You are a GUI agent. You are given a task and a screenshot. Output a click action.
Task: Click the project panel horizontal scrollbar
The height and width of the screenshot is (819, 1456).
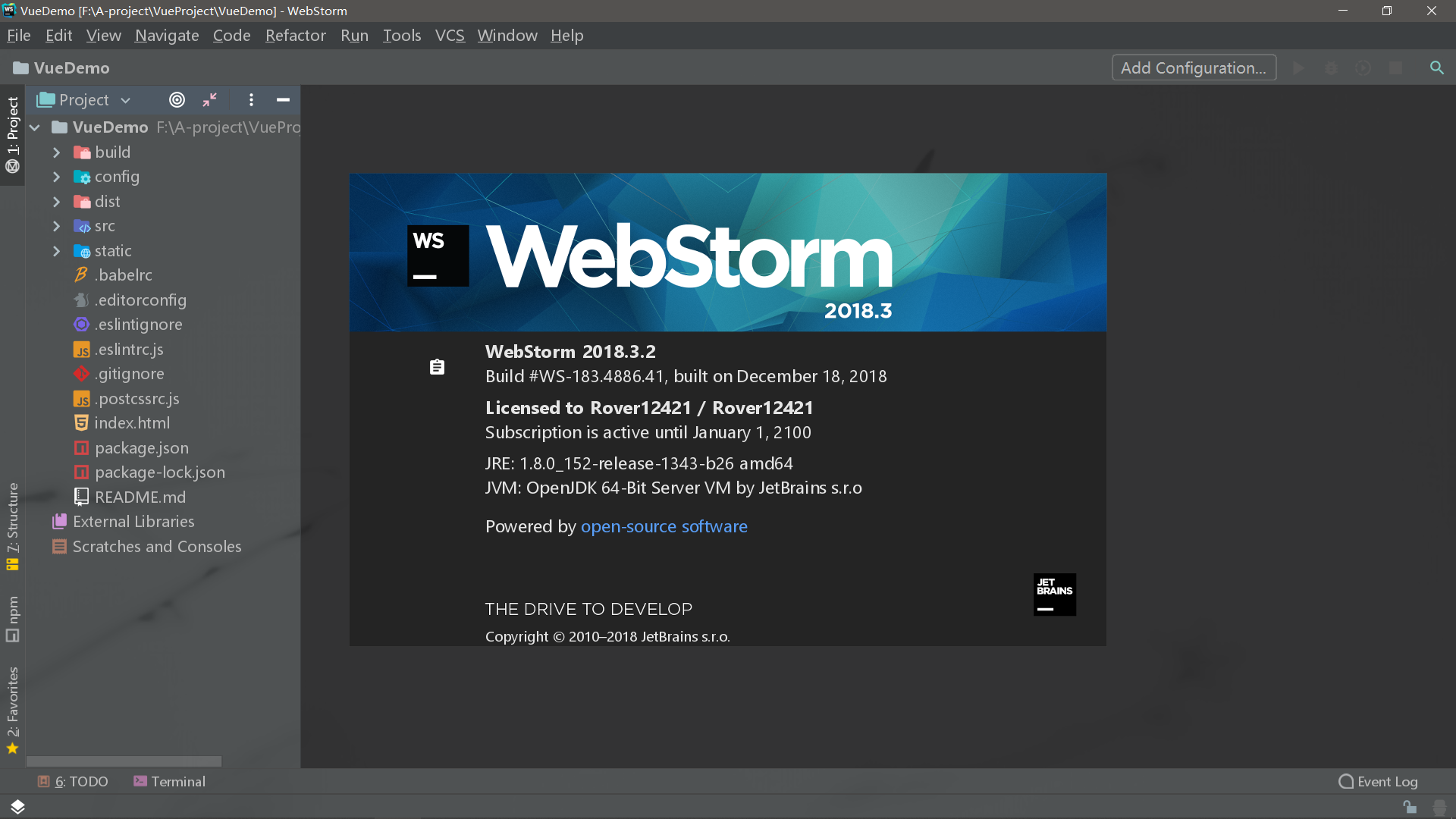(x=124, y=761)
